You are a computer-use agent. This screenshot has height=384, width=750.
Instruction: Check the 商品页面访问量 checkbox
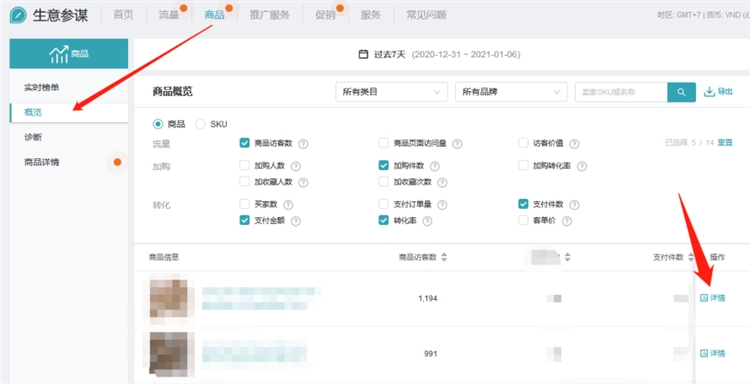[x=384, y=143]
